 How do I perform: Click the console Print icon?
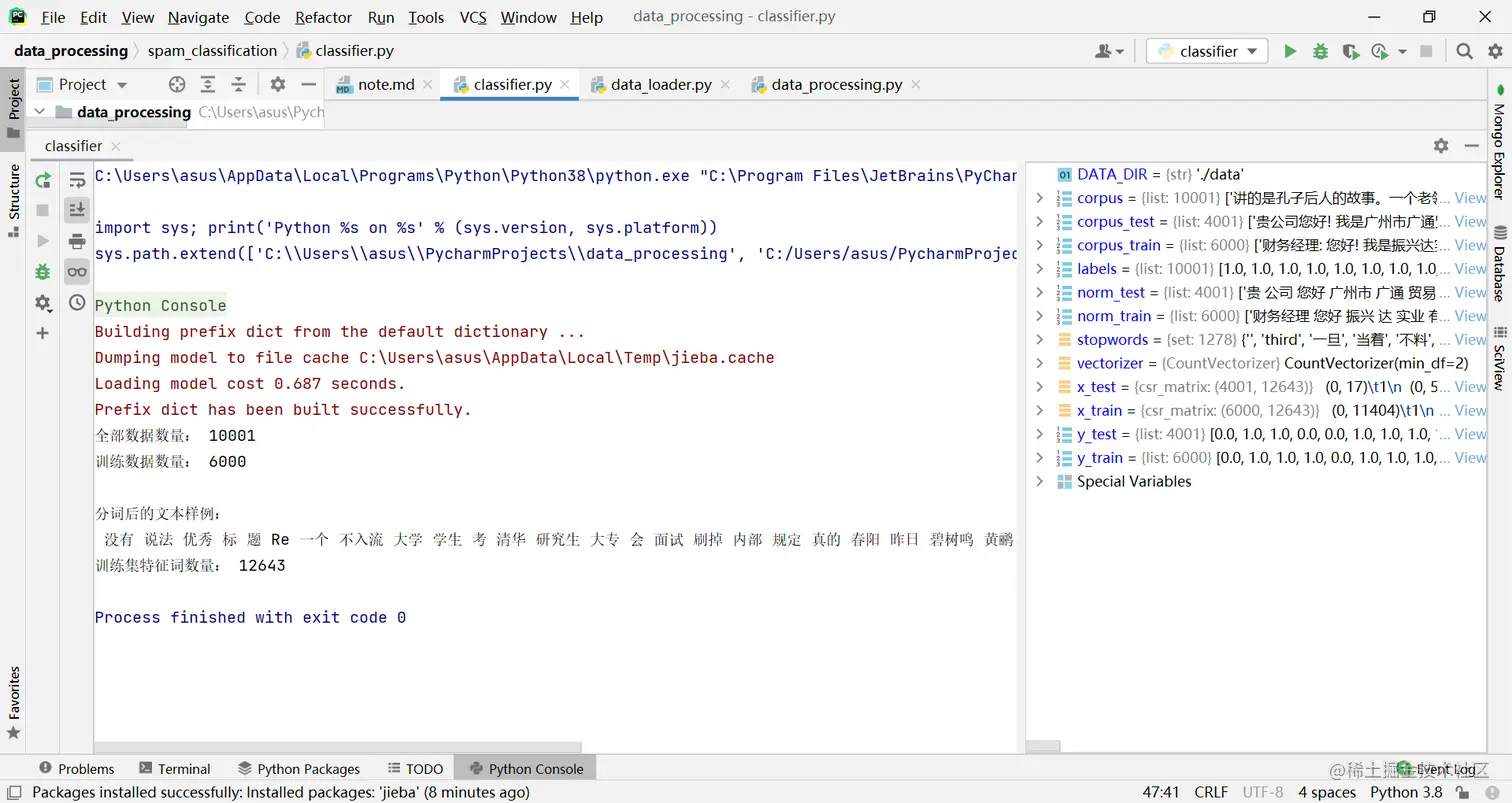pos(77,241)
